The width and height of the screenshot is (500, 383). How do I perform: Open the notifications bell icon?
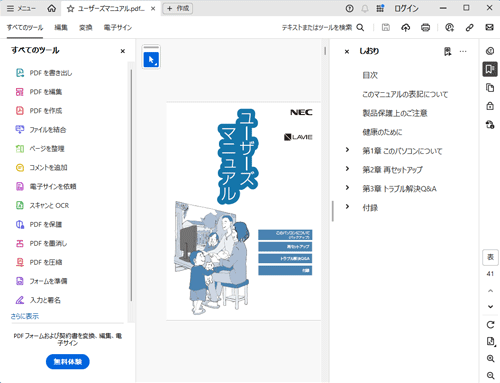(365, 8)
